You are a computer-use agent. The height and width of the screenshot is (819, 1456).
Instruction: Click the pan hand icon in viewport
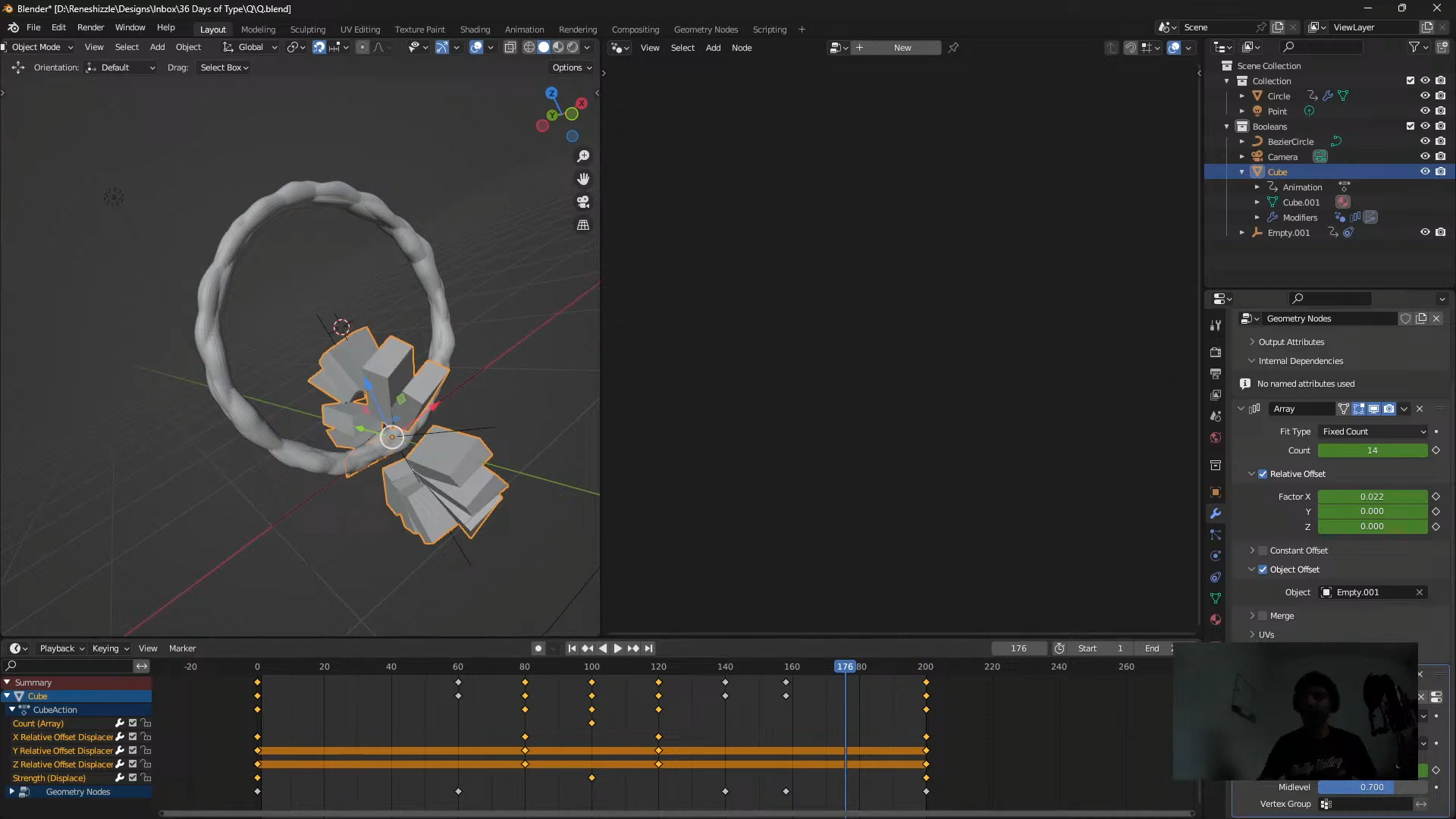click(x=583, y=179)
